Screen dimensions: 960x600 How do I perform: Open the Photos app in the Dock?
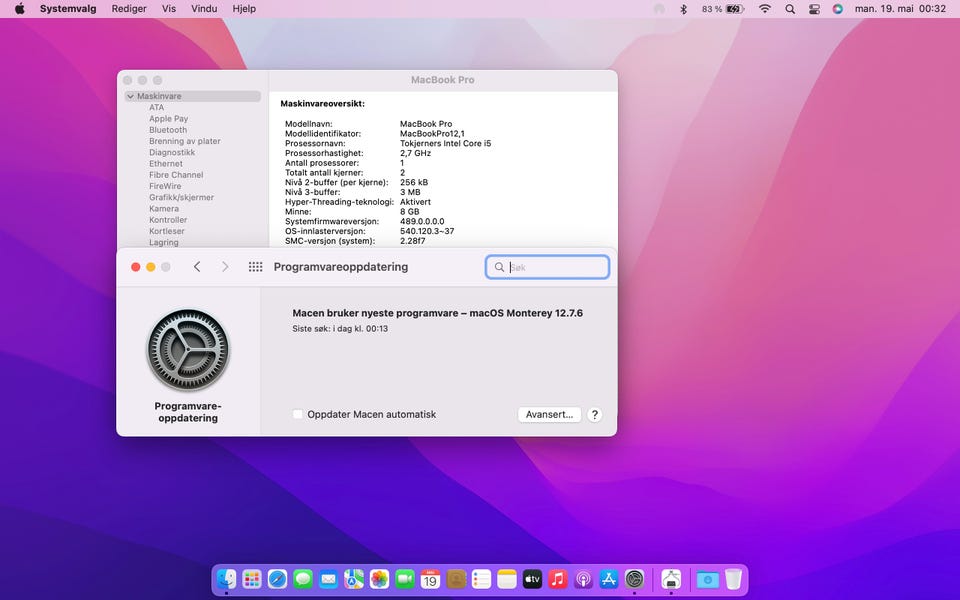point(379,579)
